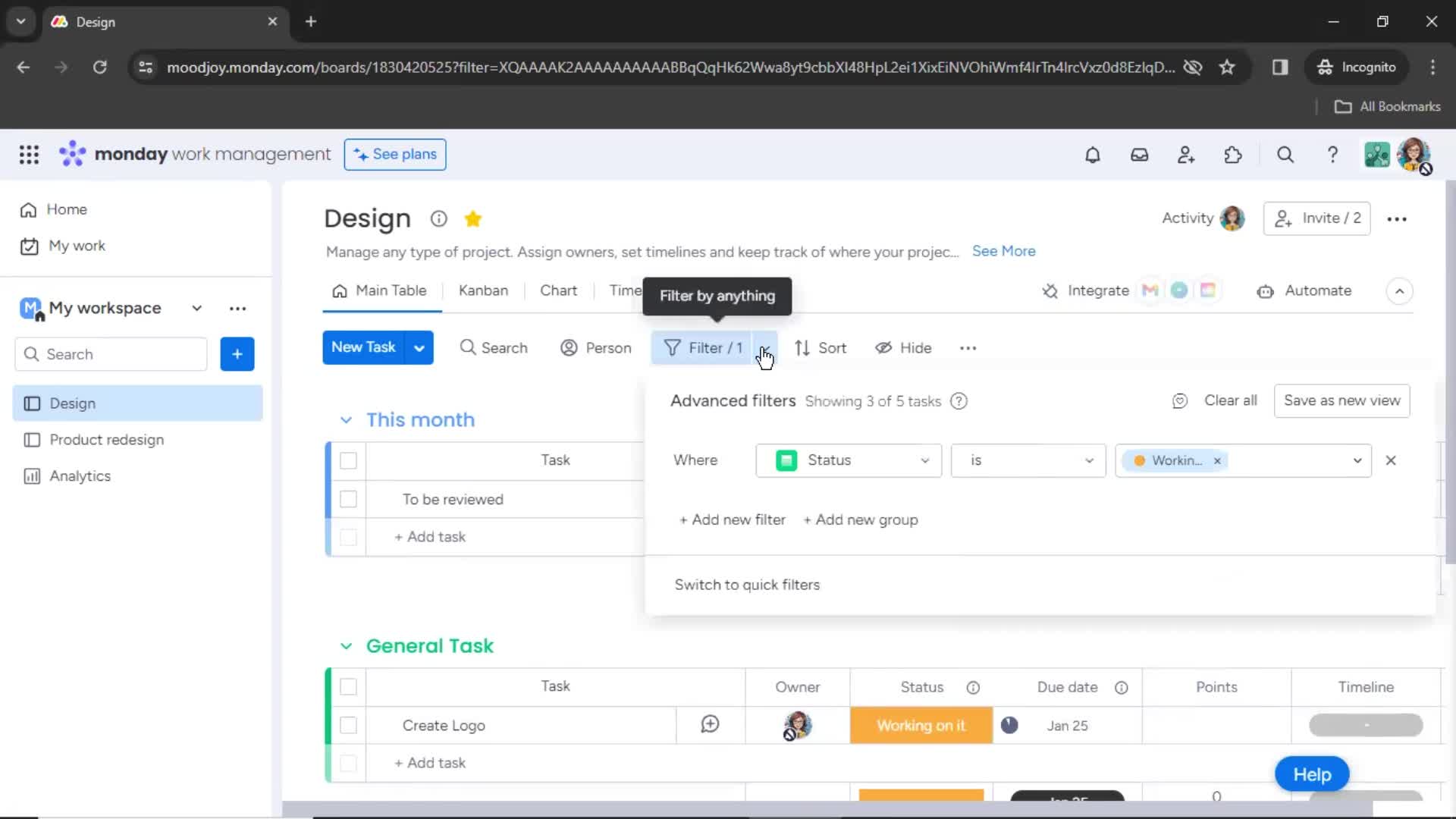
Task: Expand the My workspace selector chevron
Action: coord(196,309)
